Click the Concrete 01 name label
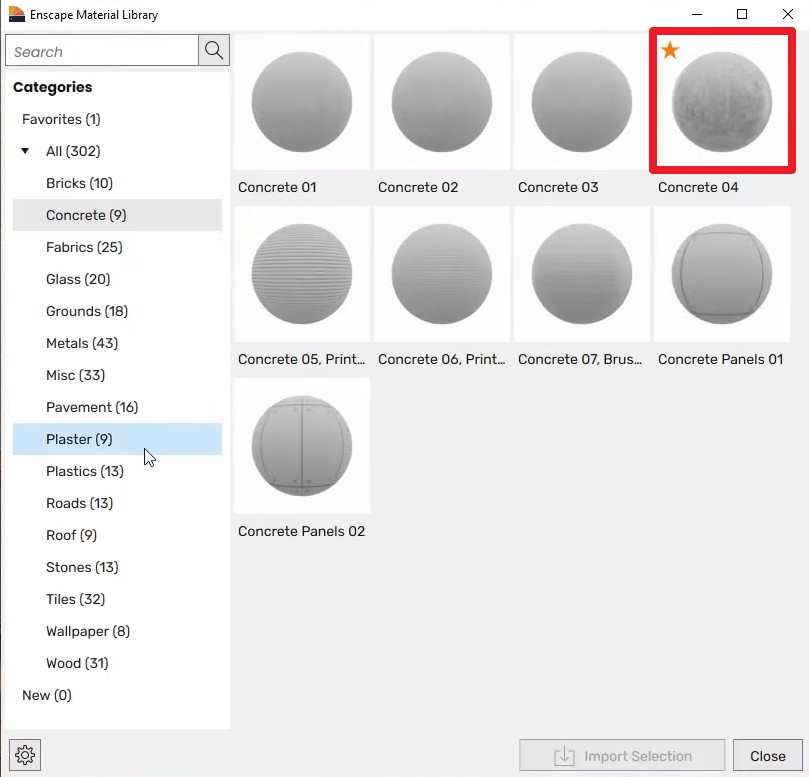This screenshot has width=809, height=777. pyautogui.click(x=277, y=187)
